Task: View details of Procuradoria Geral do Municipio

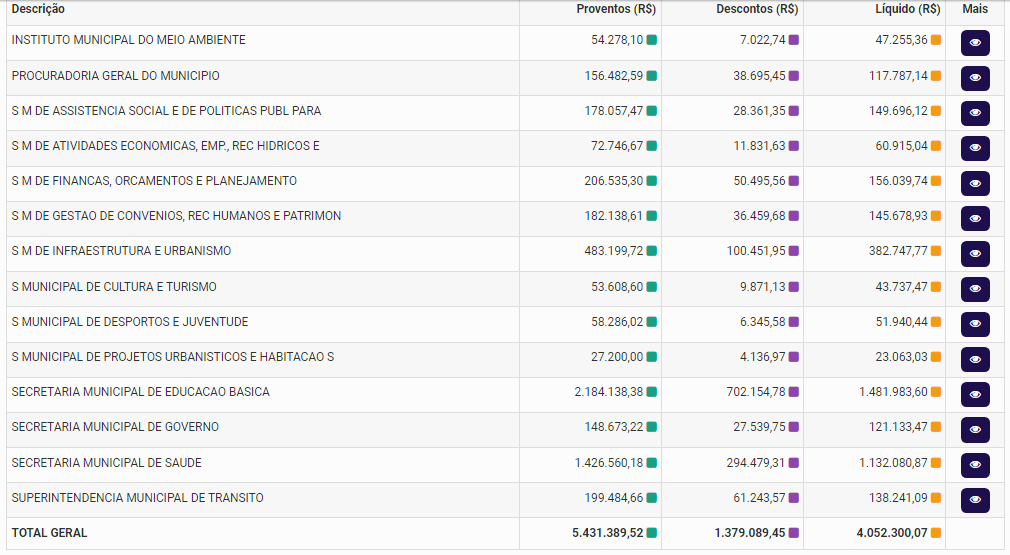Action: [x=975, y=78]
